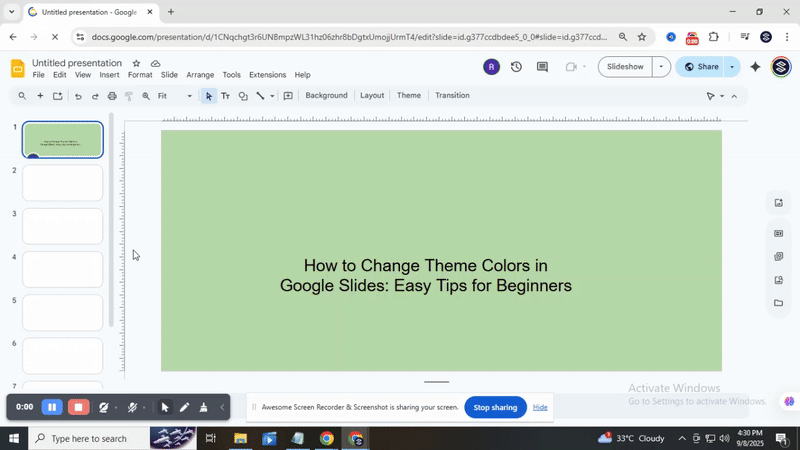Select the Line tool

click(260, 96)
